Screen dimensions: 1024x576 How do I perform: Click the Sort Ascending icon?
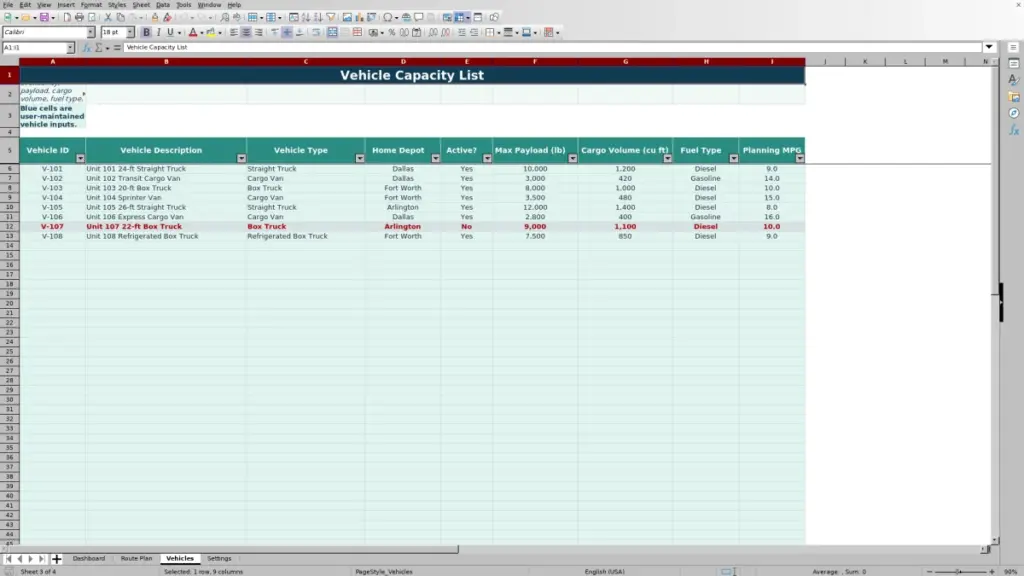(x=306, y=18)
